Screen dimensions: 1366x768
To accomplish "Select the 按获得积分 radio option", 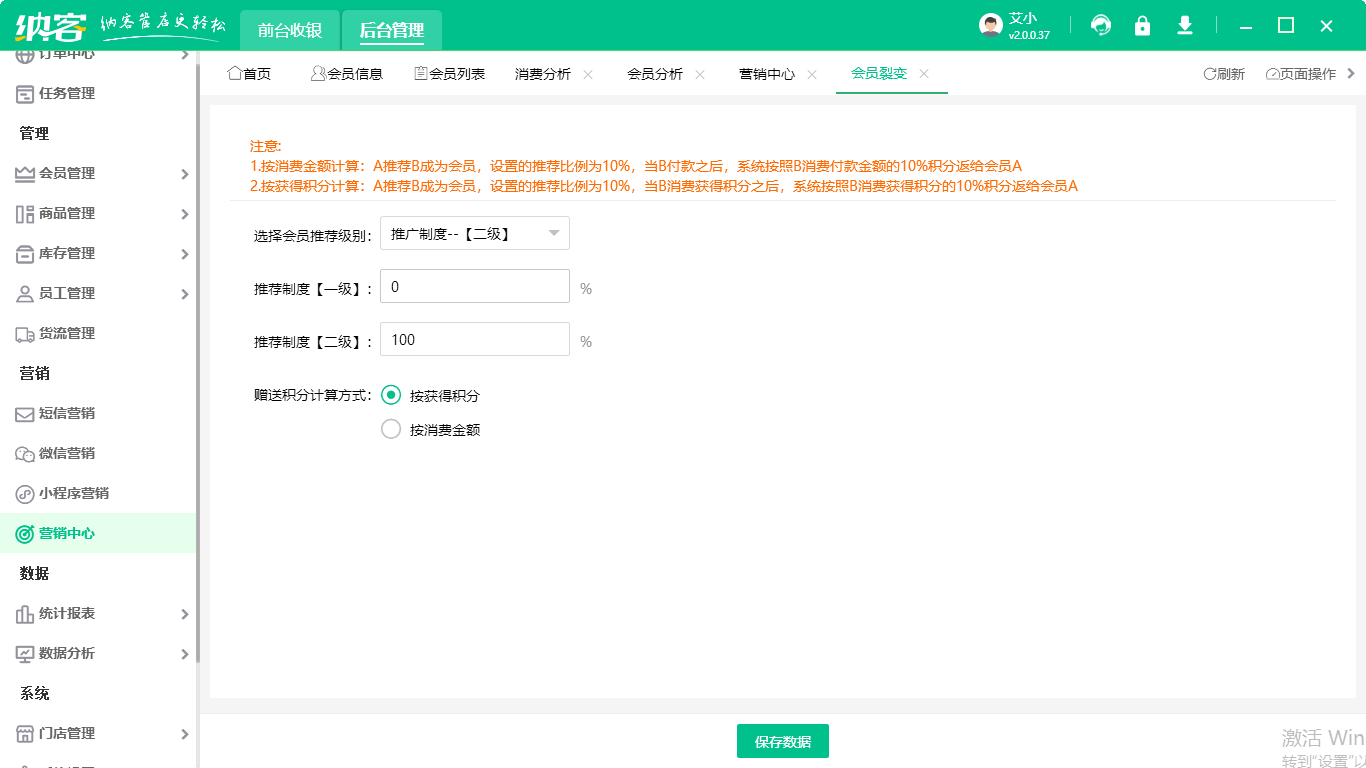I will pos(391,395).
